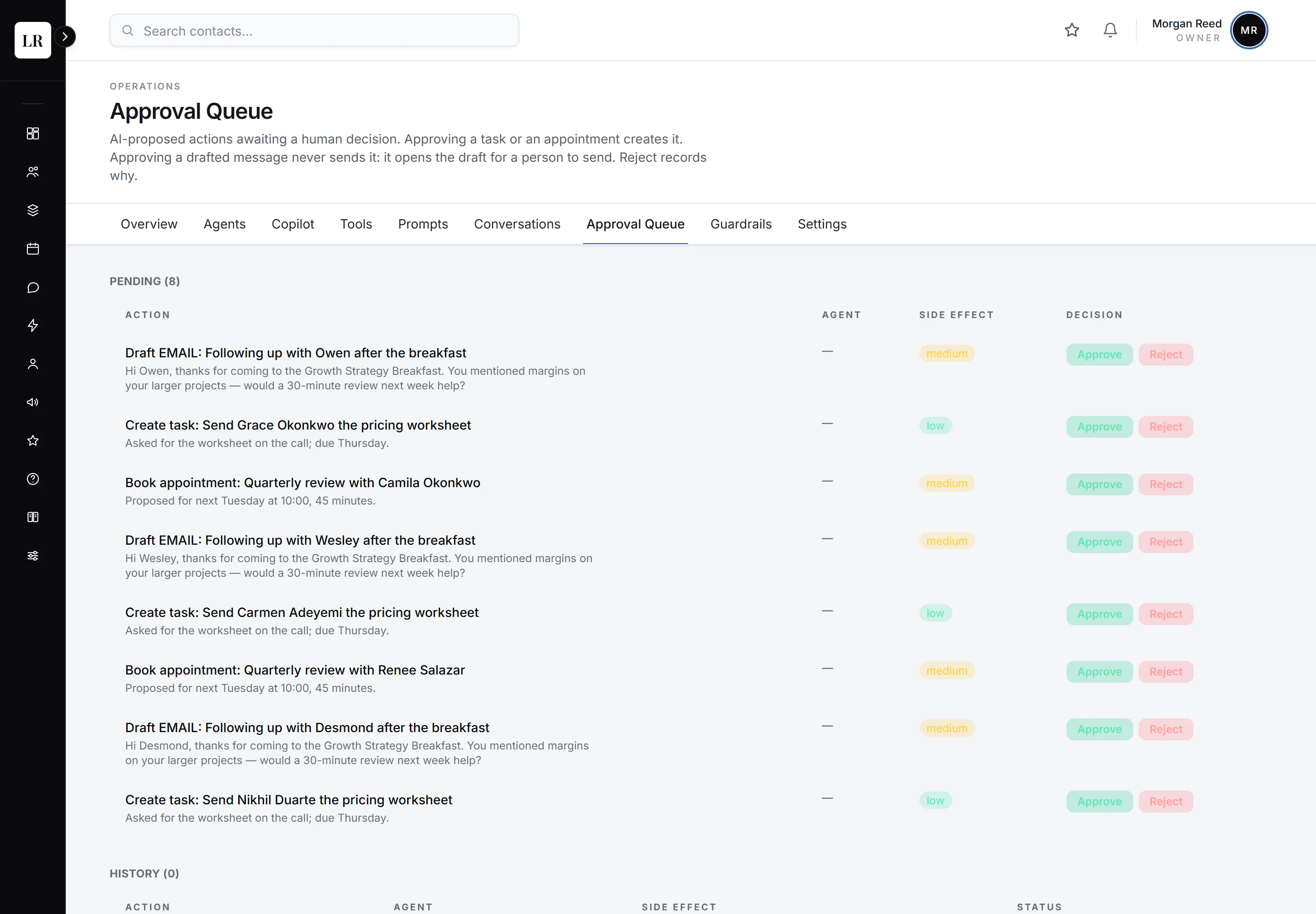
Task: Switch to the Tools tab
Action: coord(356,224)
